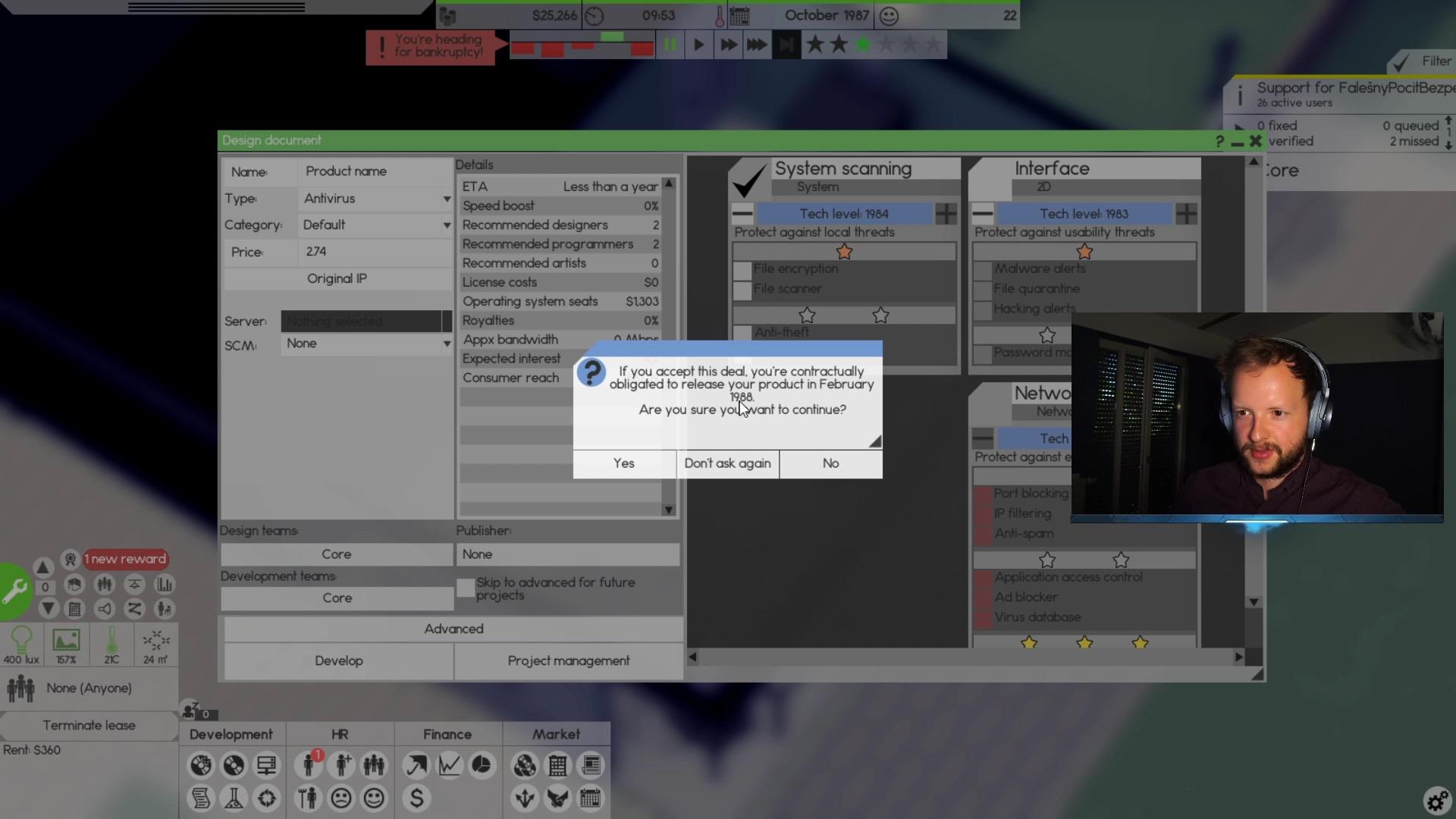The height and width of the screenshot is (819, 1456).
Task: Open the released products disc icon
Action: click(234, 765)
